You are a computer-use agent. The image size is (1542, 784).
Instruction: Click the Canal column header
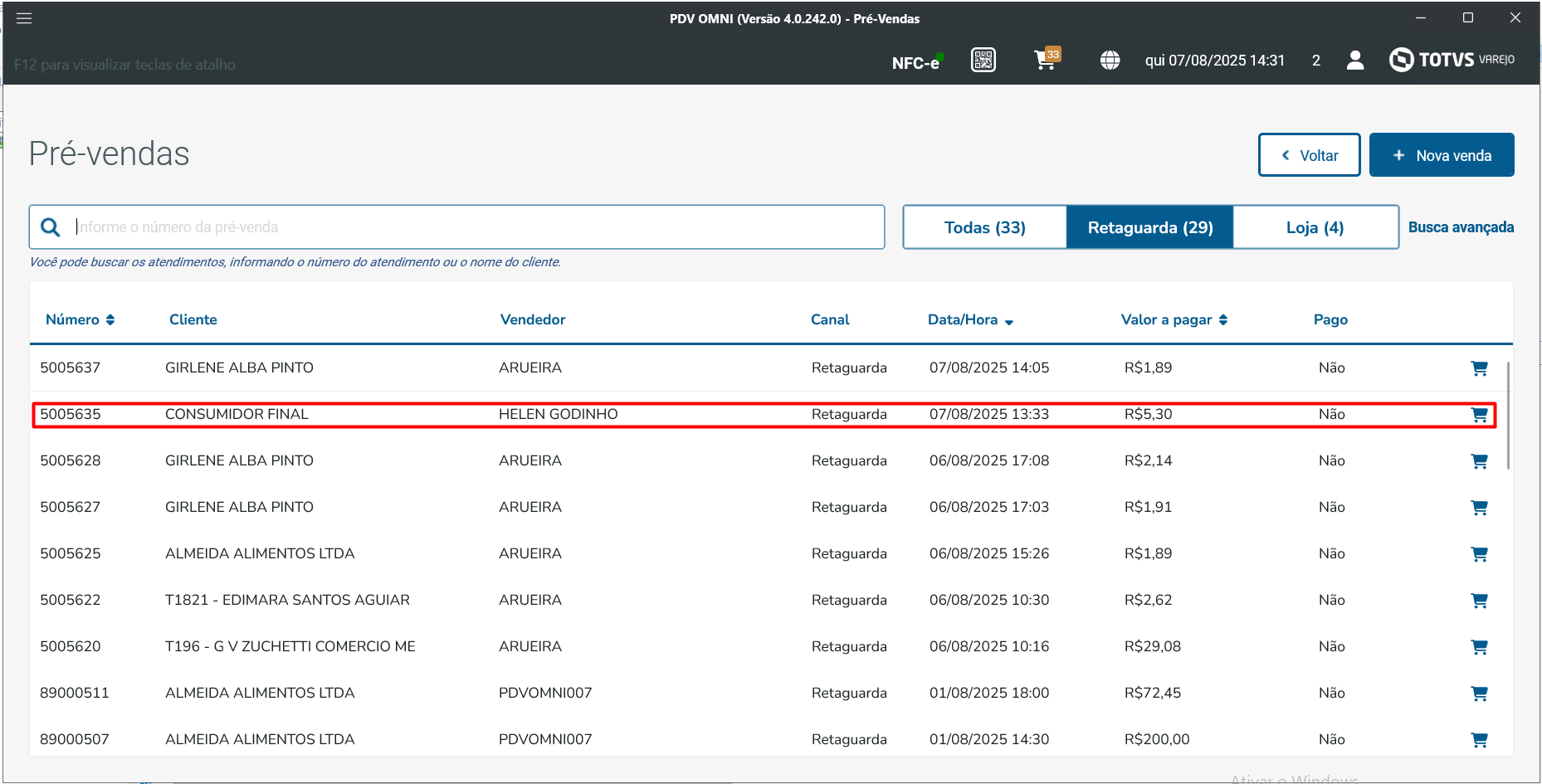(x=830, y=319)
